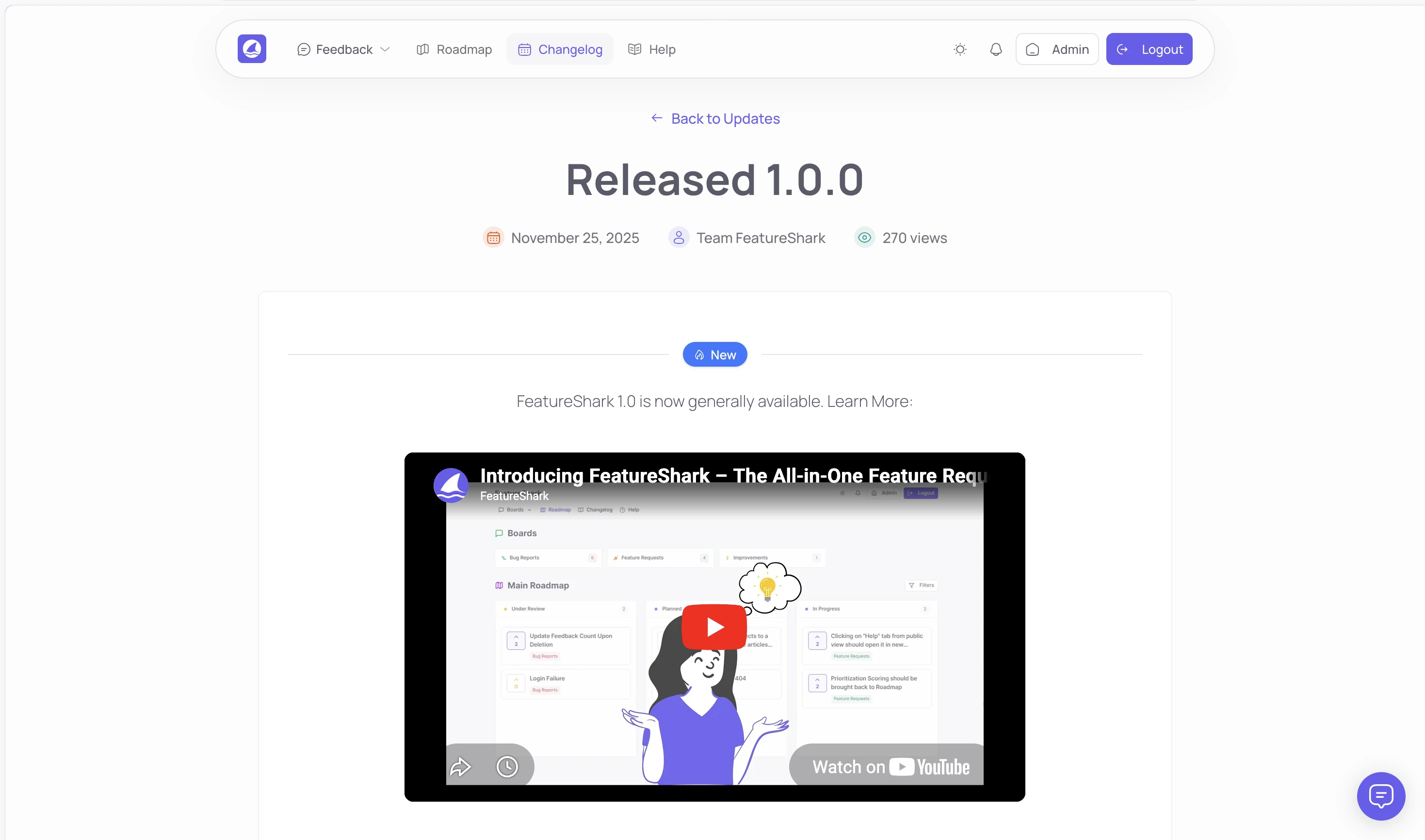Click the arrow icon on Logout button

pos(1122,49)
